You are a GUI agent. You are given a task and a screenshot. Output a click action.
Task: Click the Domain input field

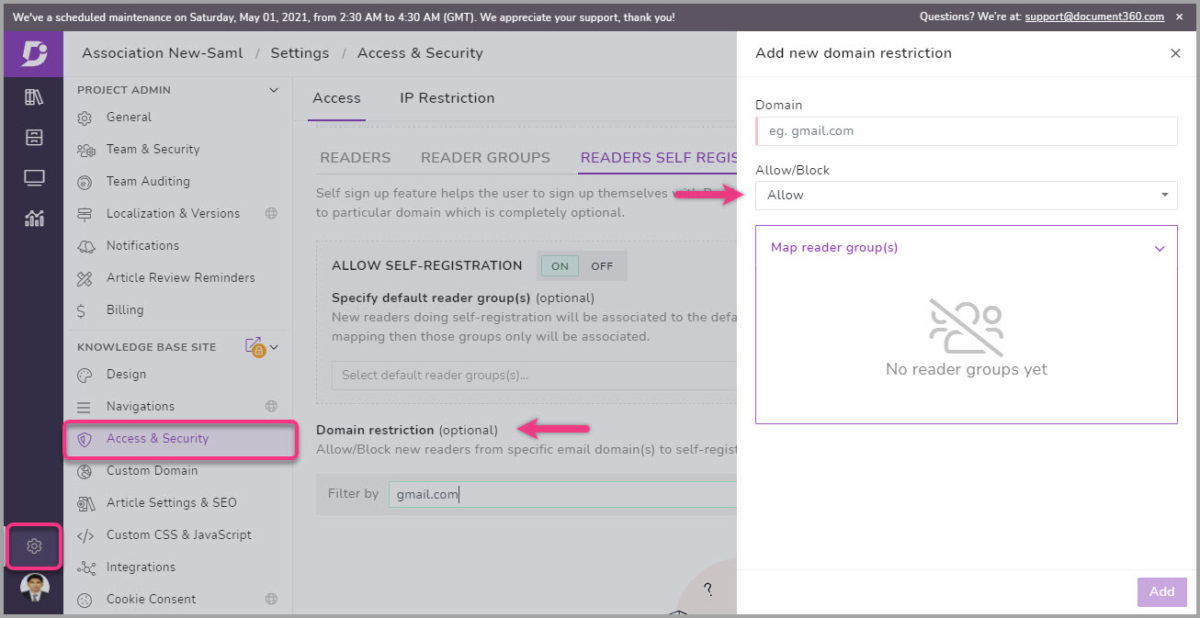click(965, 130)
